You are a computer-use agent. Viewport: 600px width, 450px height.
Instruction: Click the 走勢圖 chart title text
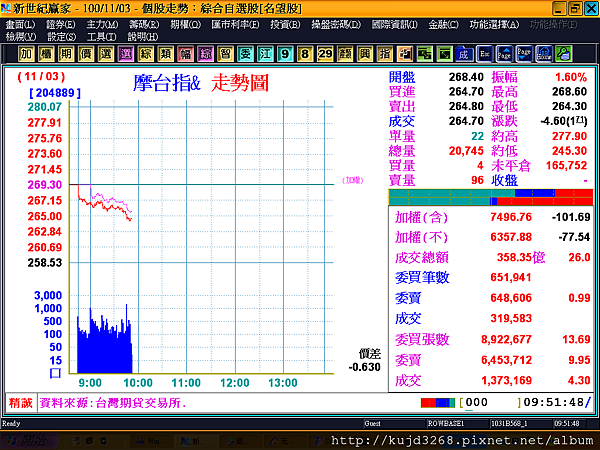tap(240, 83)
